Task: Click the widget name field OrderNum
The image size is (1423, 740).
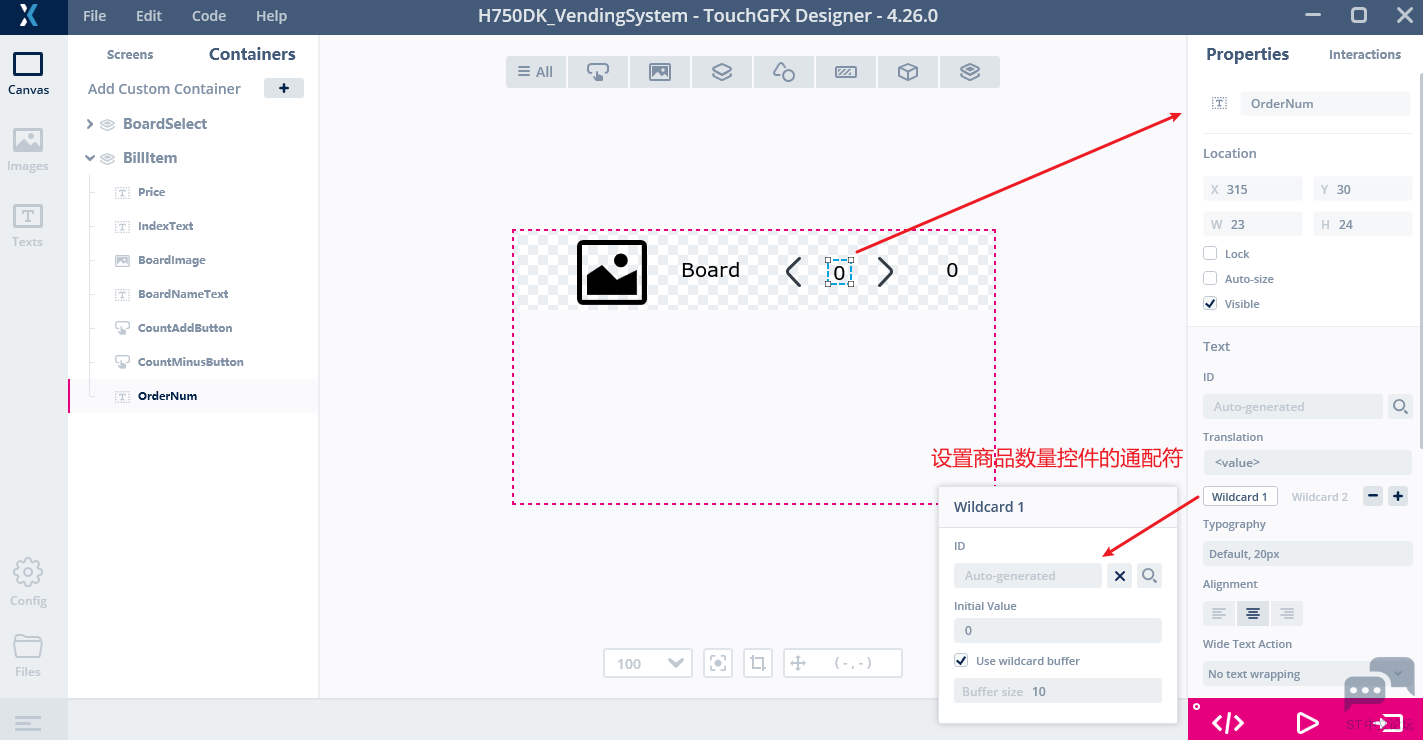Action: pyautogui.click(x=1325, y=103)
